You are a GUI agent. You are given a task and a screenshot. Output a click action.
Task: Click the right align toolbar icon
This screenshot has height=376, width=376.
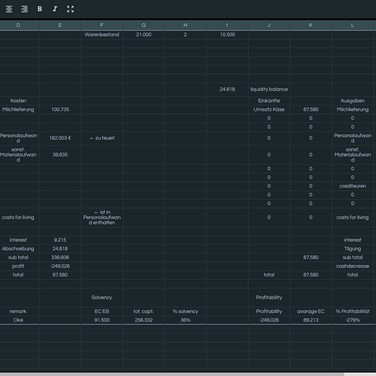(24, 9)
